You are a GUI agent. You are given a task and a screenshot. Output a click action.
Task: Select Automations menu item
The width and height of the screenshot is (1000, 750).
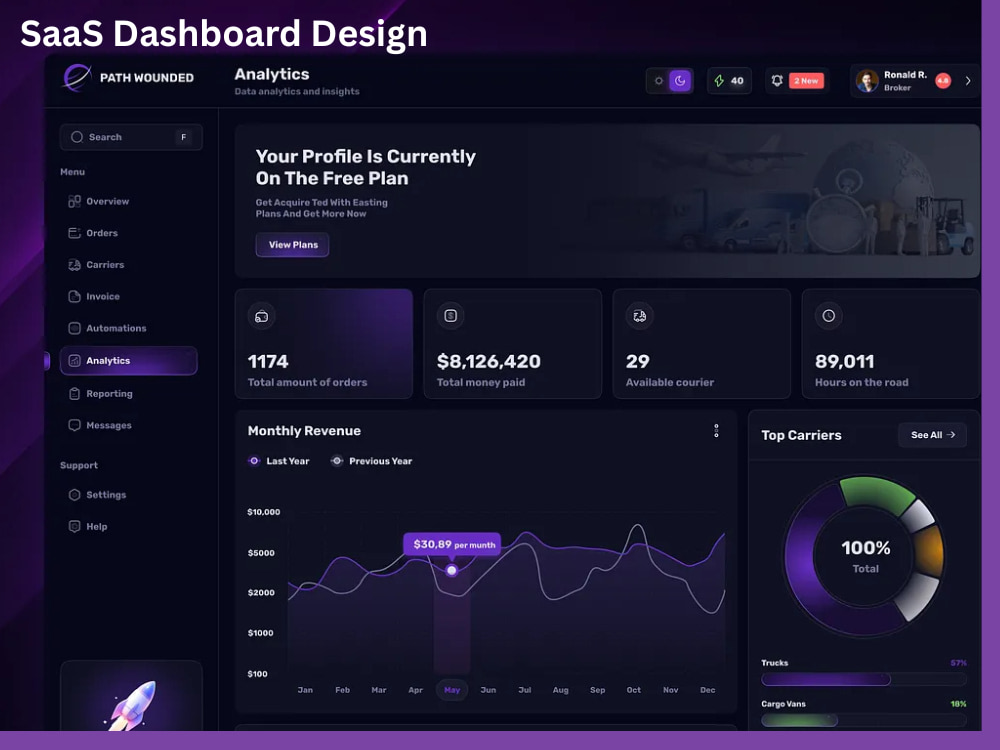[x=107, y=328]
